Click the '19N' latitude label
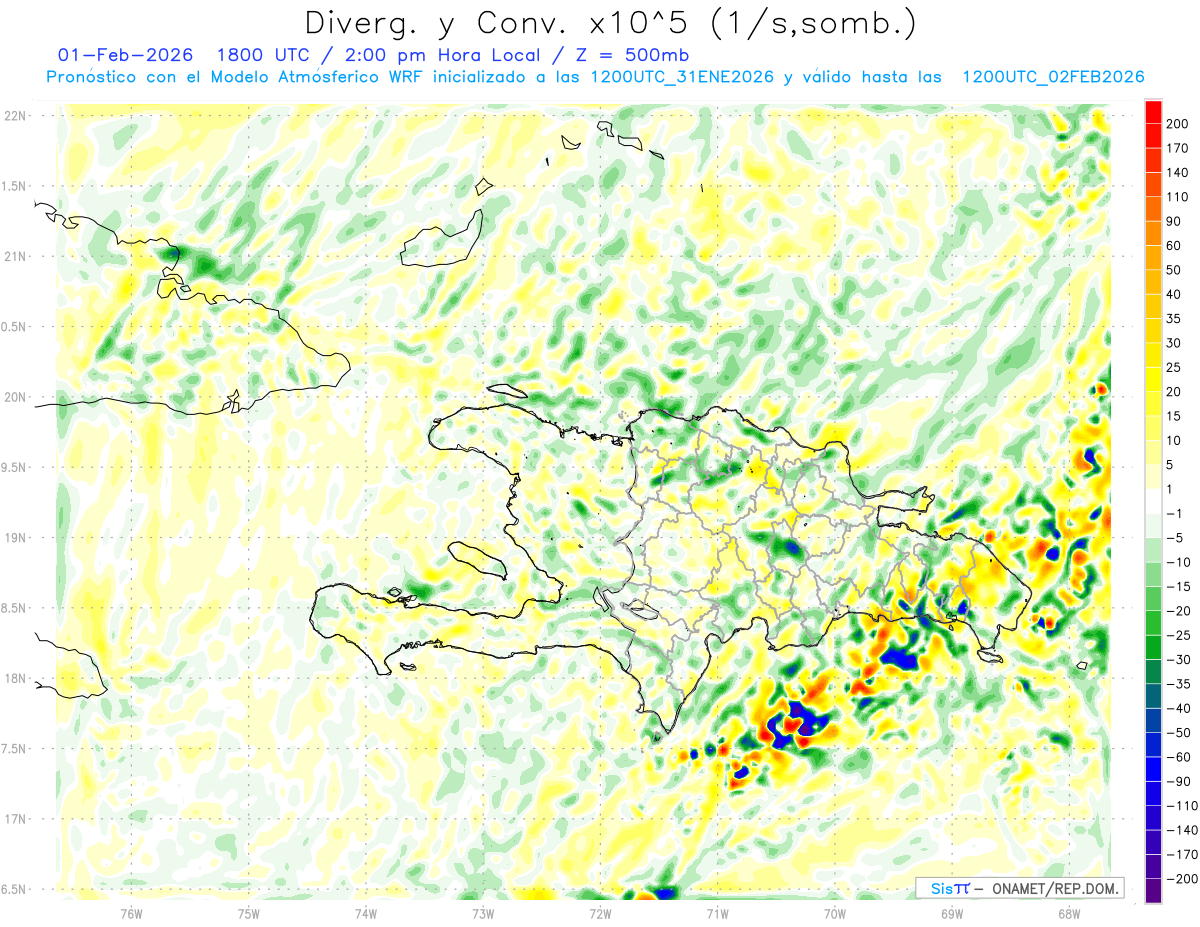 (16, 538)
